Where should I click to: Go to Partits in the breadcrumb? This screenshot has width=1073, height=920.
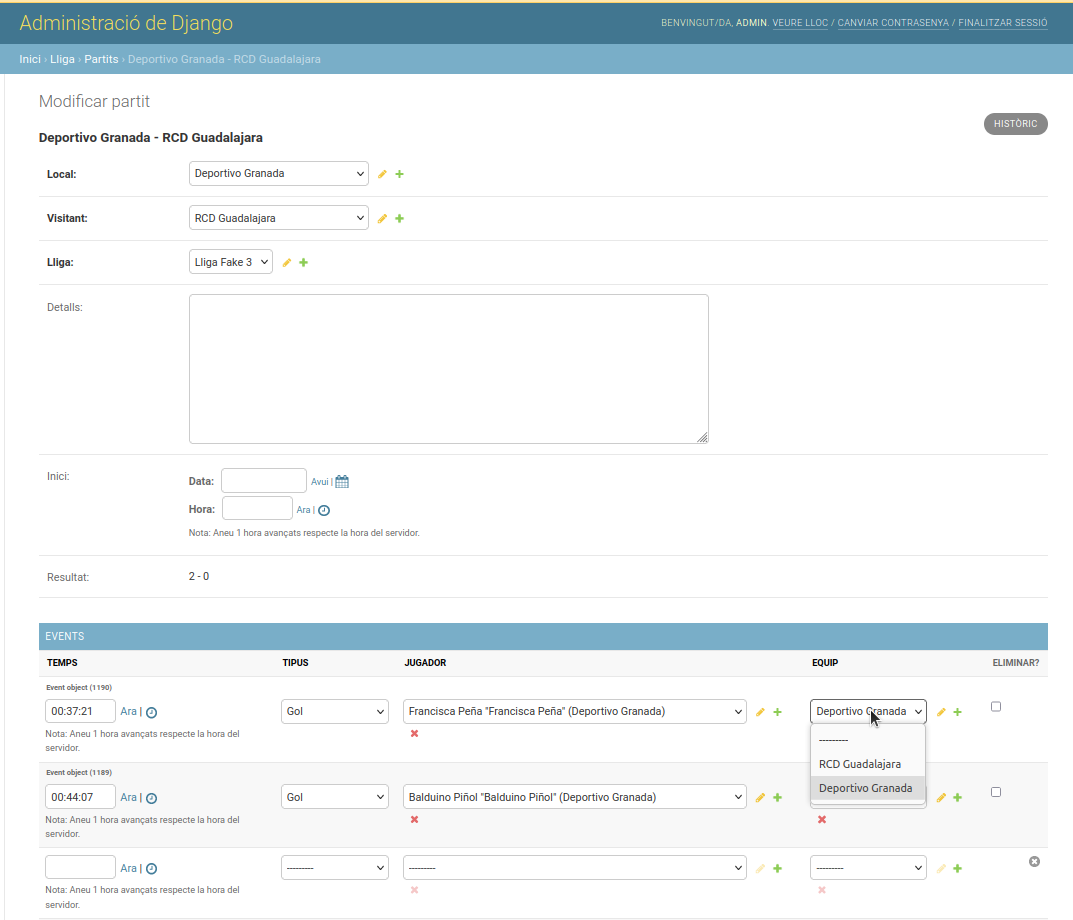[101, 59]
